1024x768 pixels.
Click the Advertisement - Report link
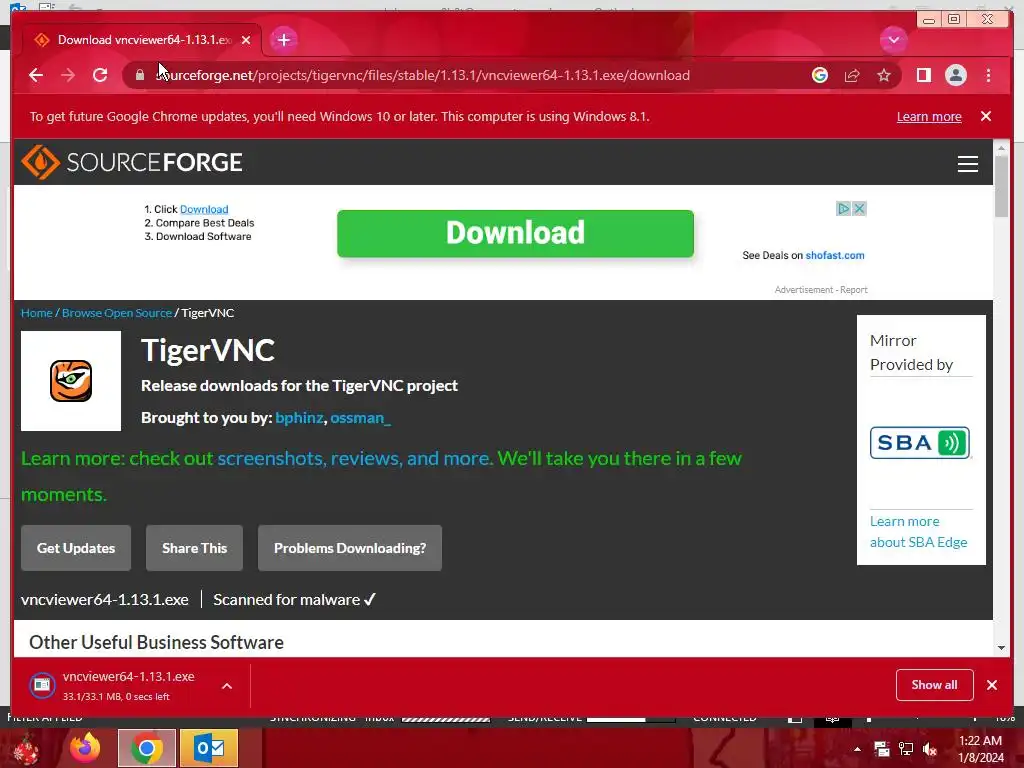(x=821, y=289)
